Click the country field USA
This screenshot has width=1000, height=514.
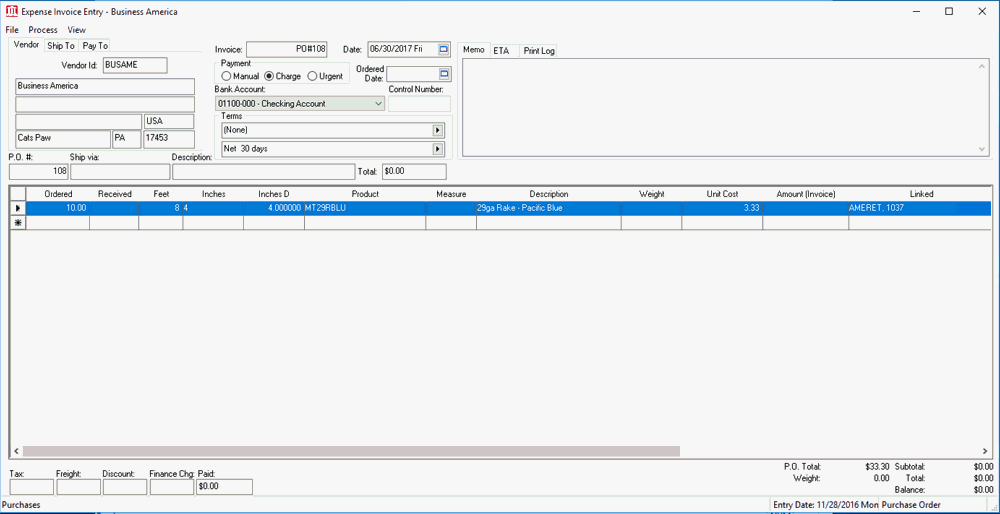(169, 121)
